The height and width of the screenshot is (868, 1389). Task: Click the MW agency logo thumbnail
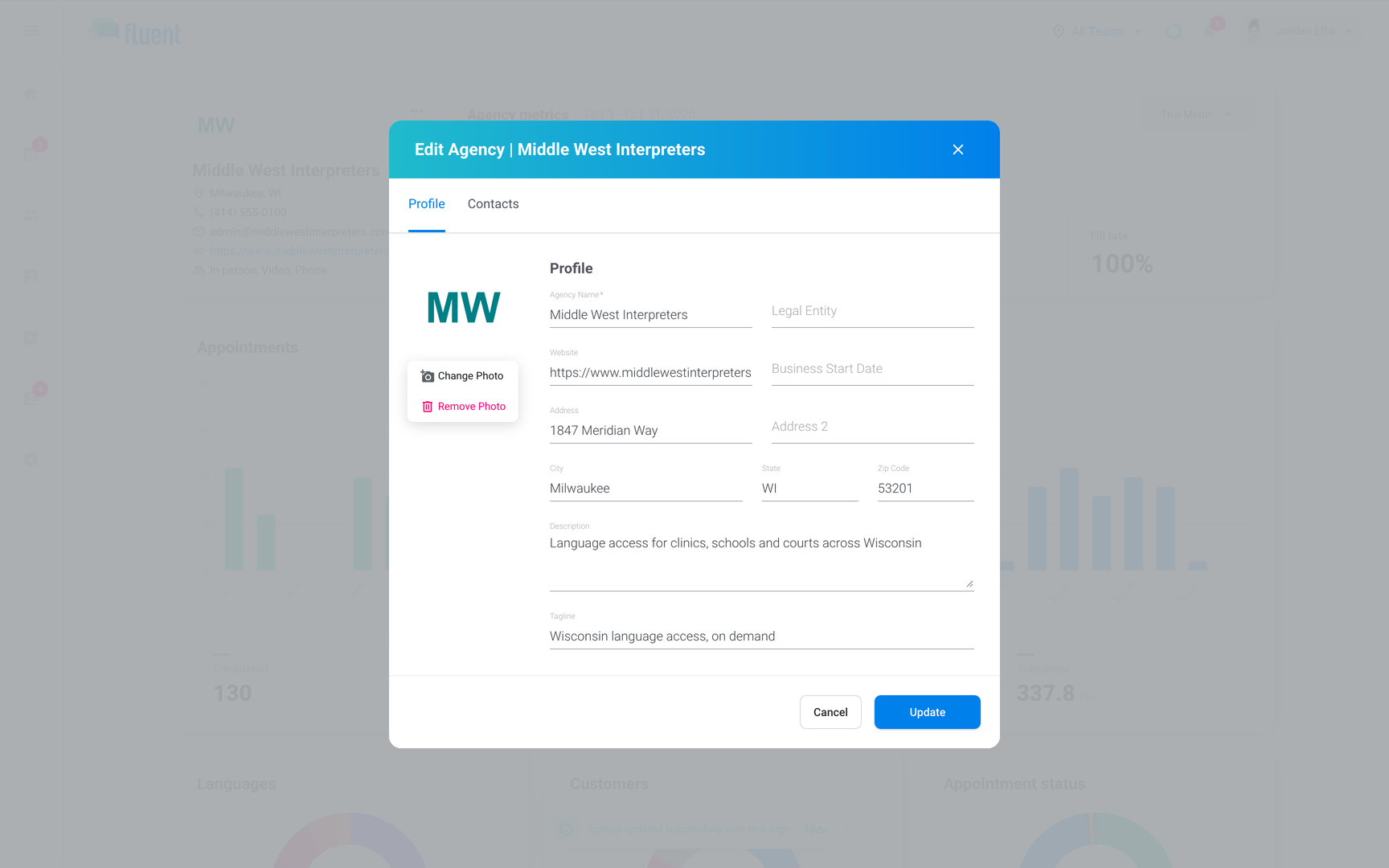coord(464,307)
